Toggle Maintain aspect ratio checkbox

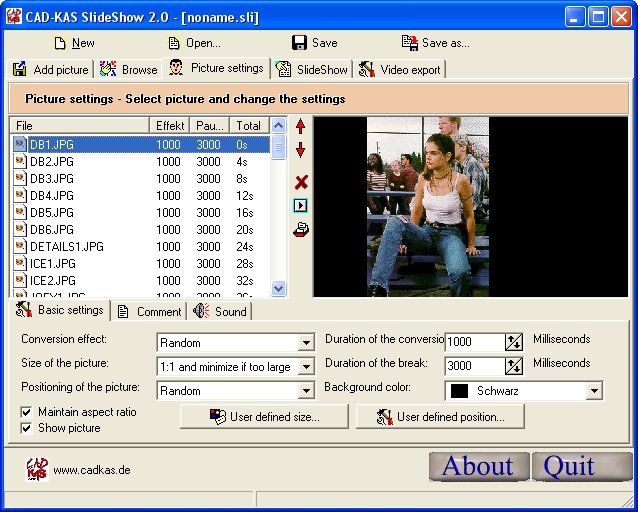[x=27, y=412]
